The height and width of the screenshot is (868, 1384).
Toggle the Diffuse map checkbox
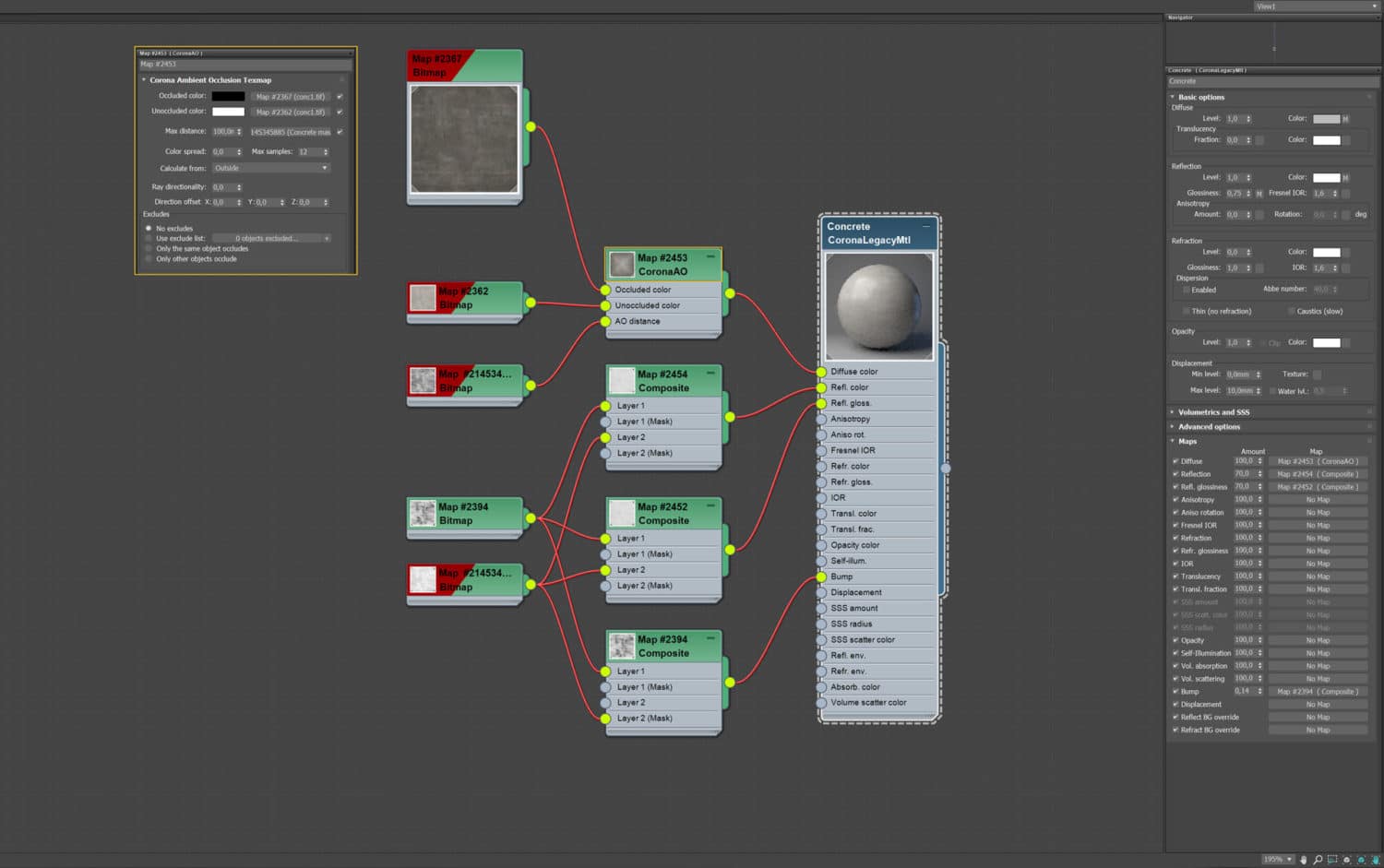coord(1175,461)
